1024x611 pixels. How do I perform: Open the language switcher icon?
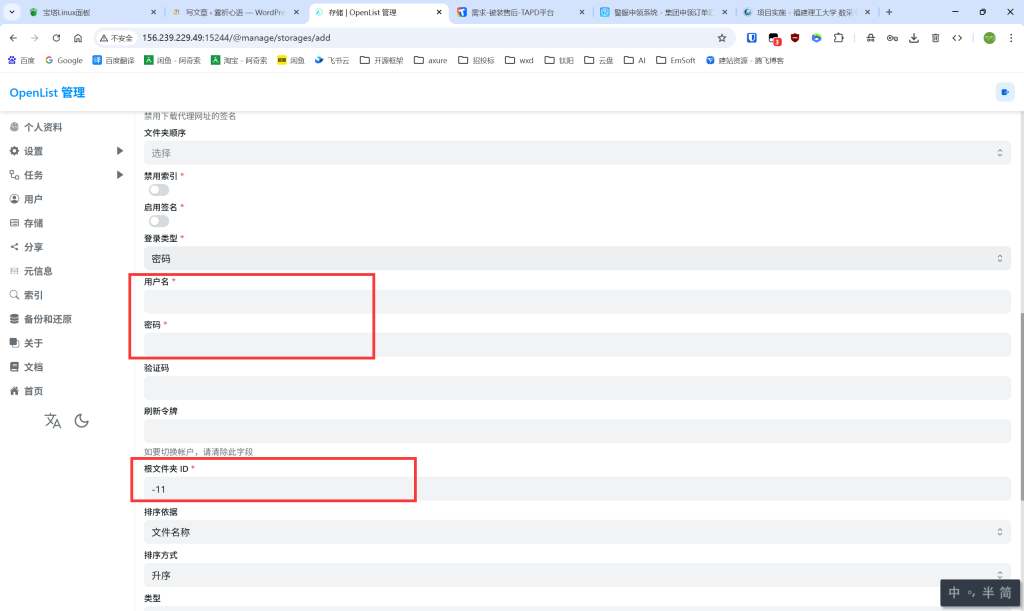point(53,421)
